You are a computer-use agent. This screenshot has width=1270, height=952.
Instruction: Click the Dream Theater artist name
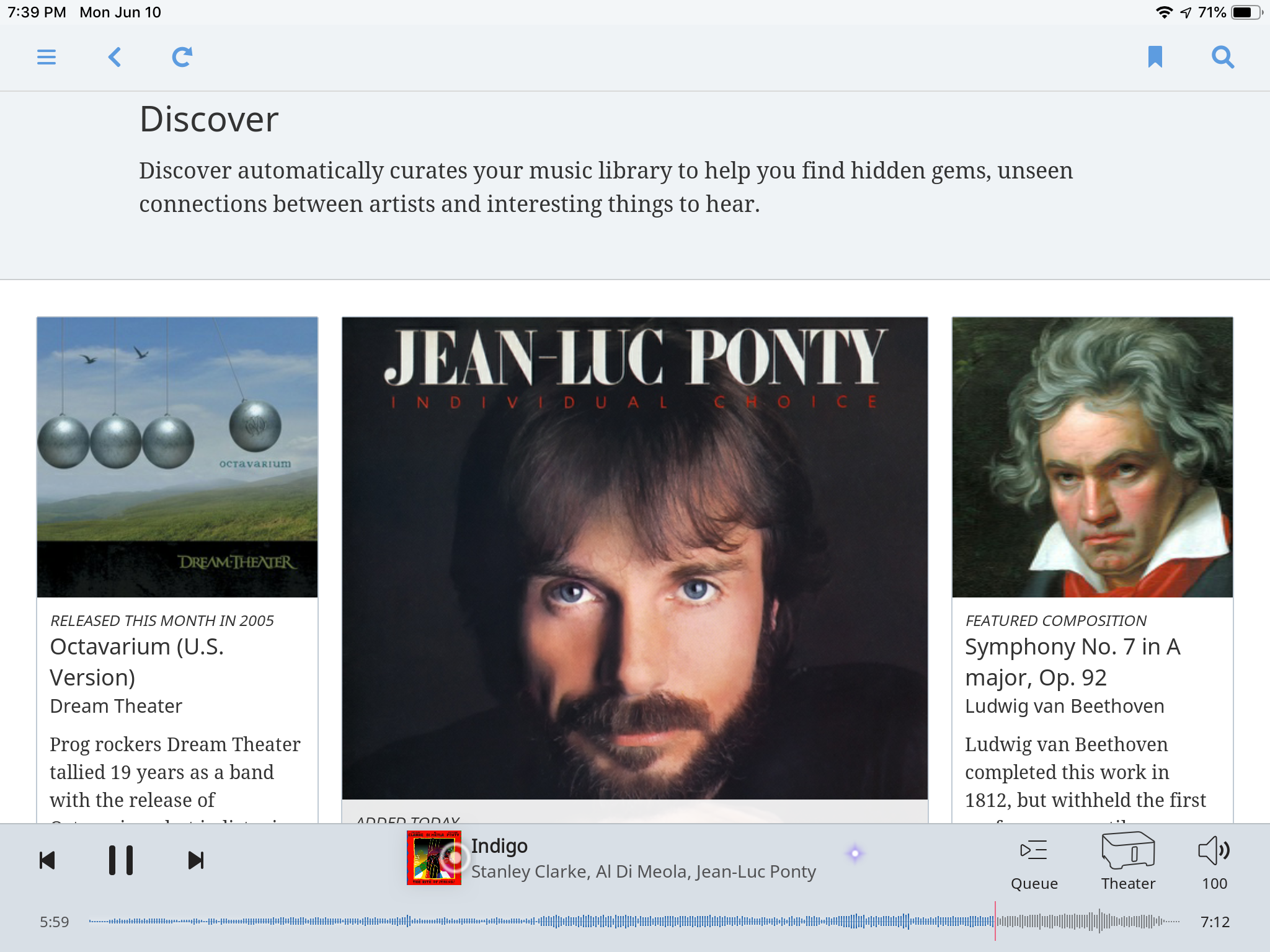116,706
